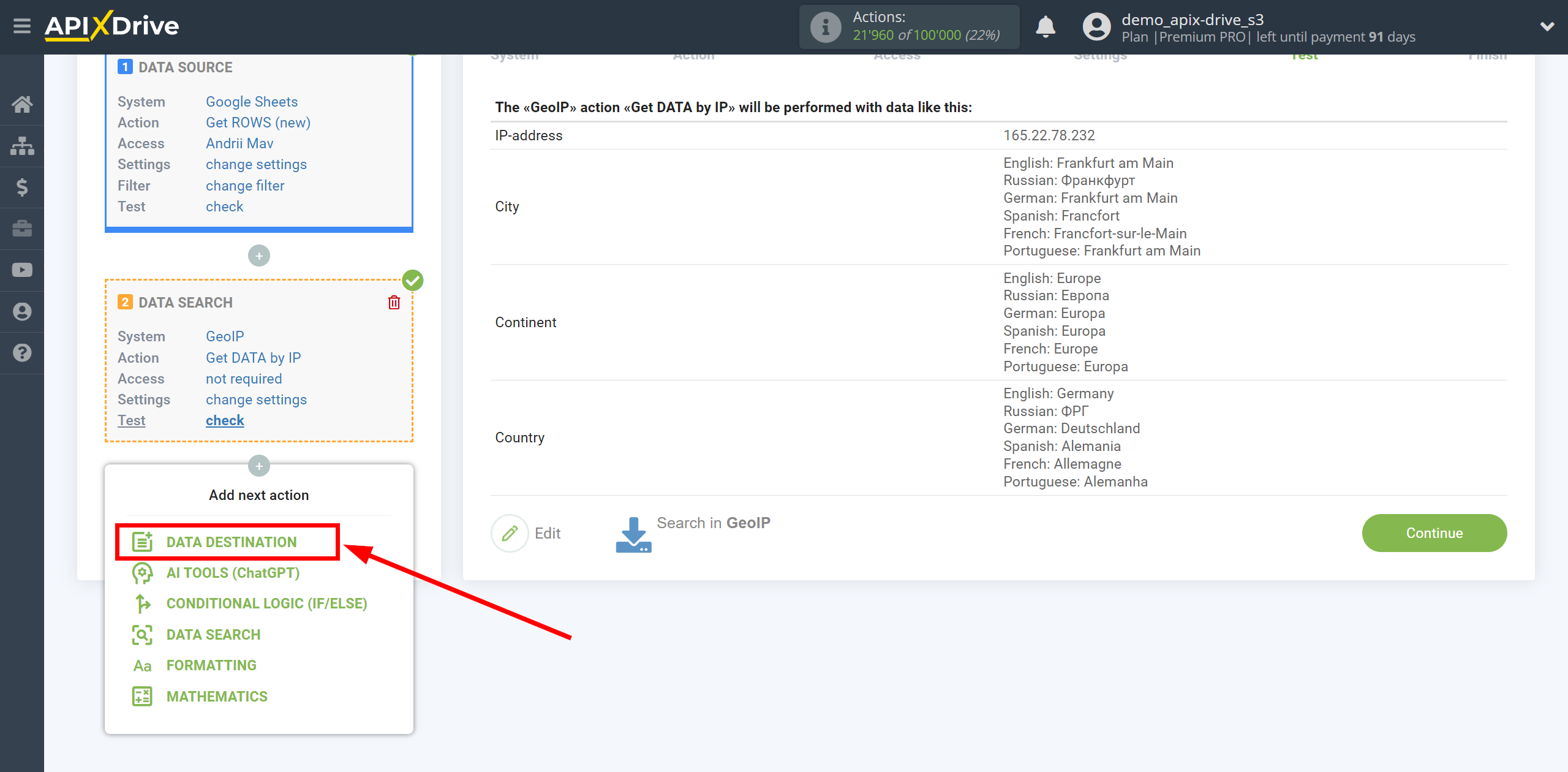Image resolution: width=1568 pixels, height=772 pixels.
Task: Click change settings in Data Source
Action: pos(256,164)
